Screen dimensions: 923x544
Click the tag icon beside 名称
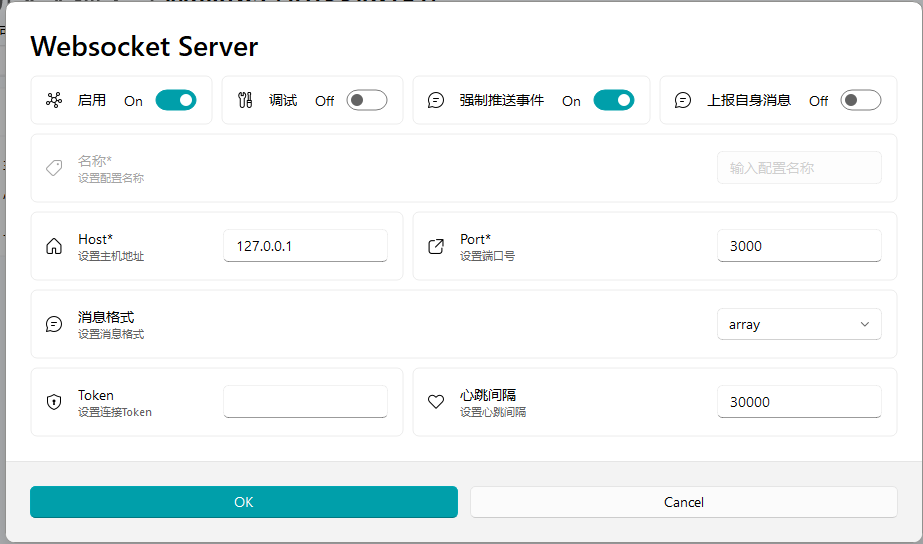click(54, 168)
